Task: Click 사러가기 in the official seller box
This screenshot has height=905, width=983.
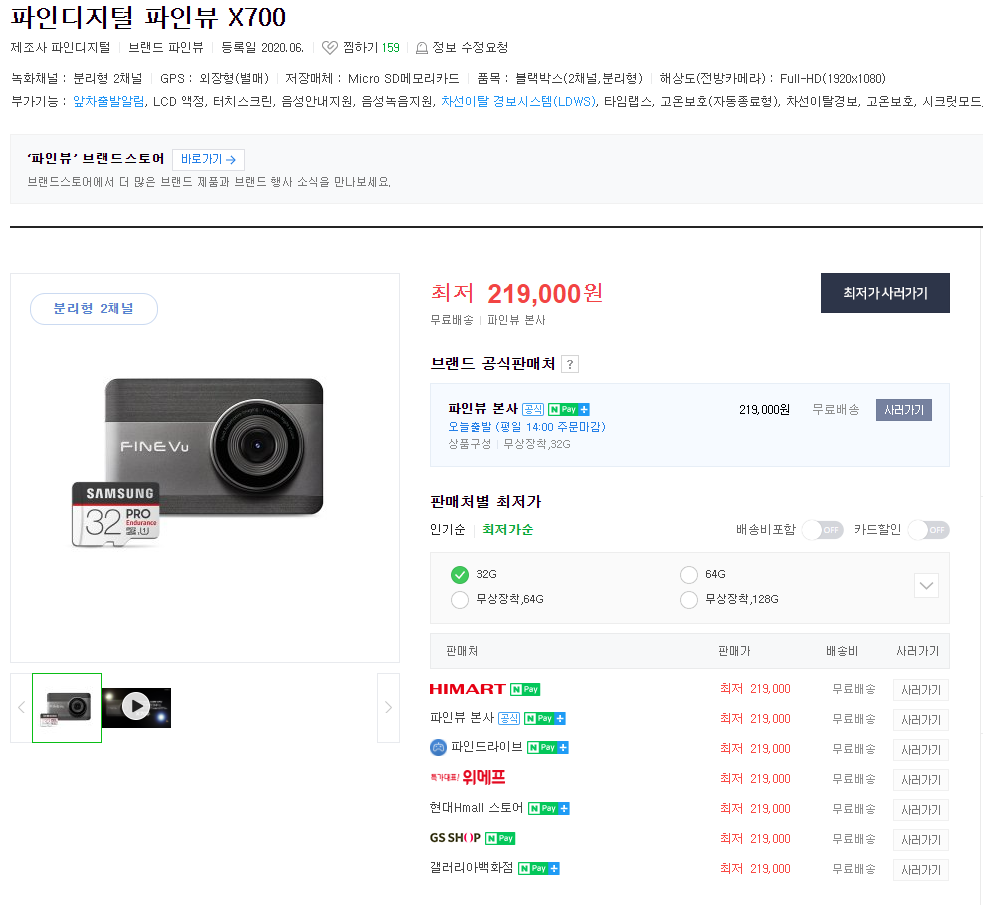Action: click(x=903, y=410)
